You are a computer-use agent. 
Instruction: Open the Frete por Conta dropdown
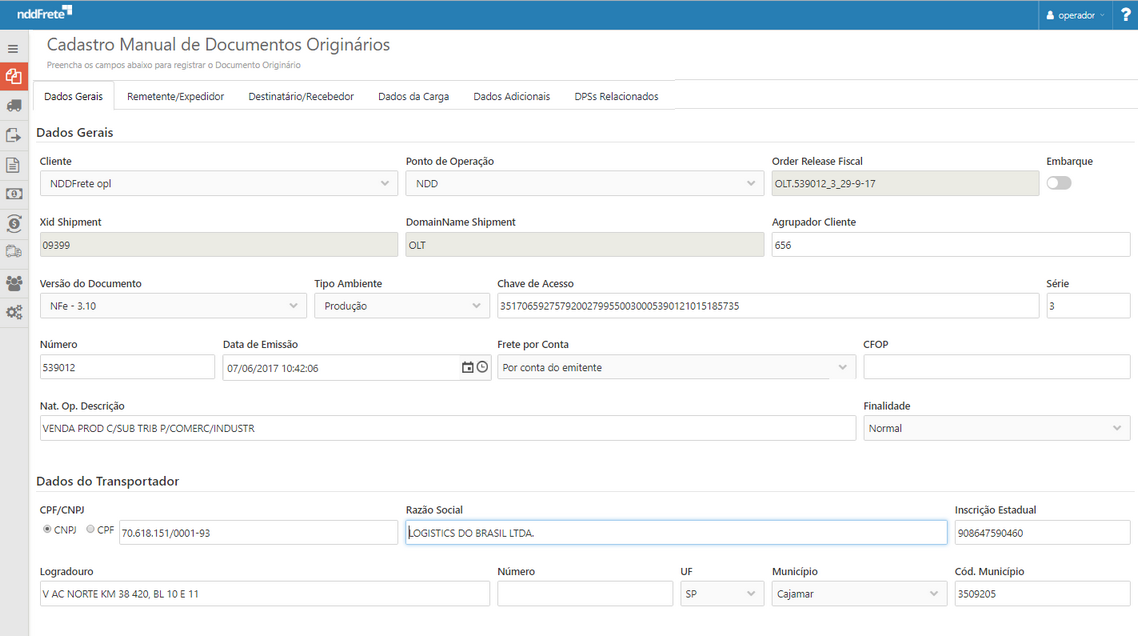click(x=676, y=368)
